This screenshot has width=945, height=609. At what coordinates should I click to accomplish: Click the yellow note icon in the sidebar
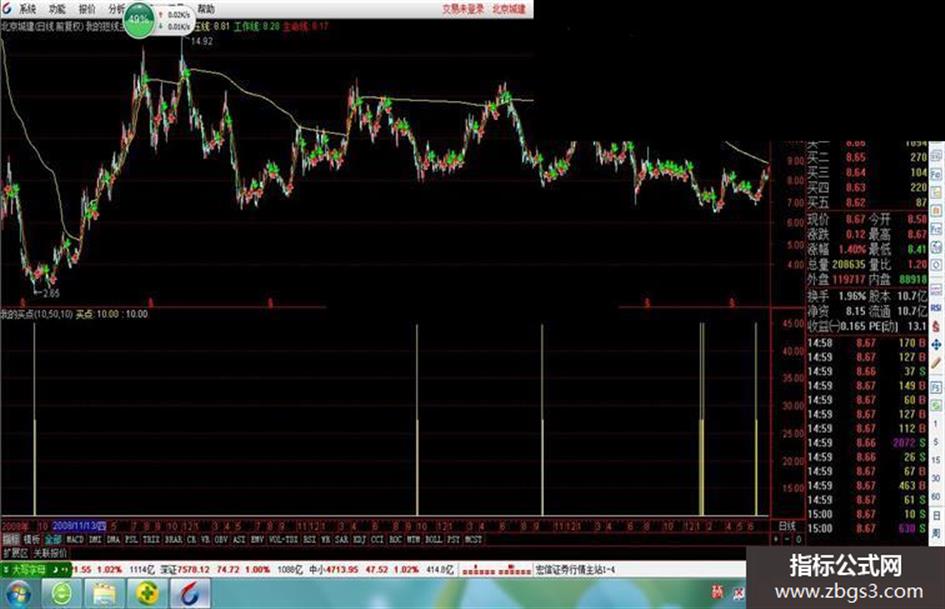[x=937, y=191]
